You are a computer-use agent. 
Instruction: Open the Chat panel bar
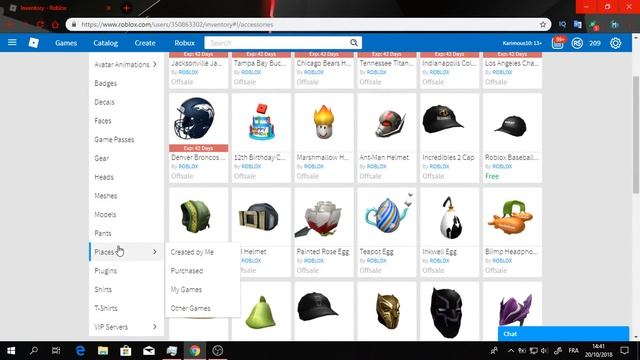click(563, 333)
